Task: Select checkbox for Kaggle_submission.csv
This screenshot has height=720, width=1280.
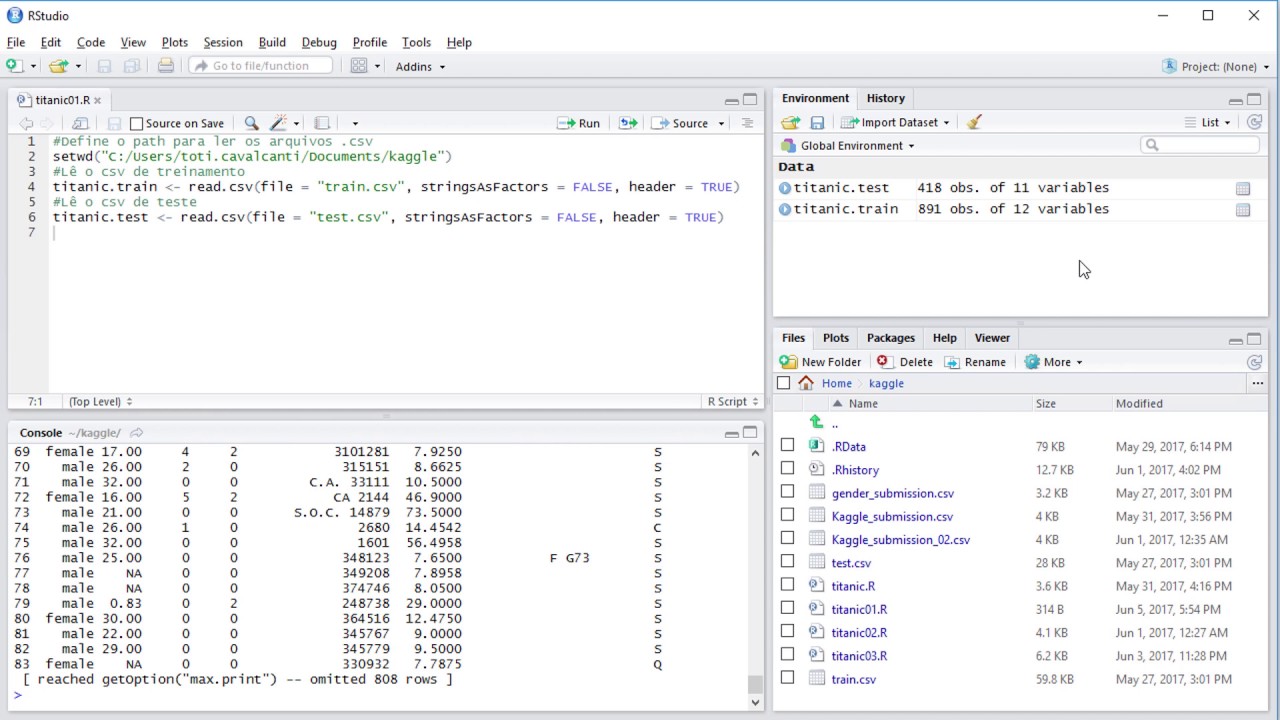Action: (788, 515)
